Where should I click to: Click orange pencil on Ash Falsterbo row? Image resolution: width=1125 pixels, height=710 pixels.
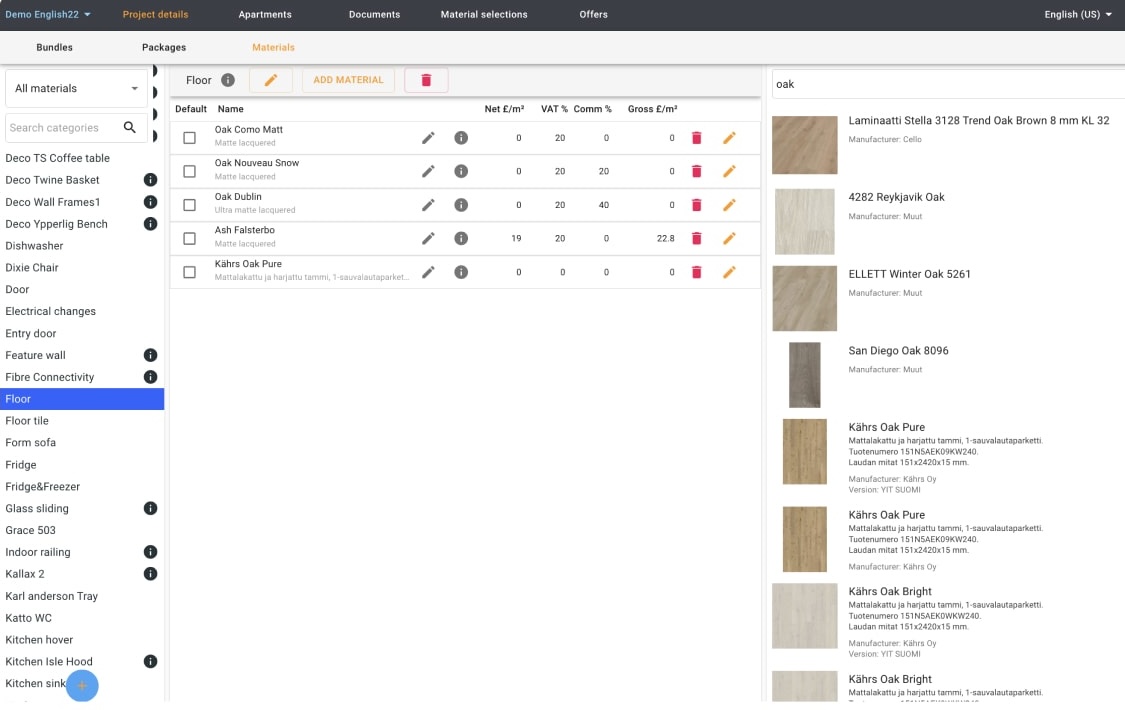(x=729, y=238)
